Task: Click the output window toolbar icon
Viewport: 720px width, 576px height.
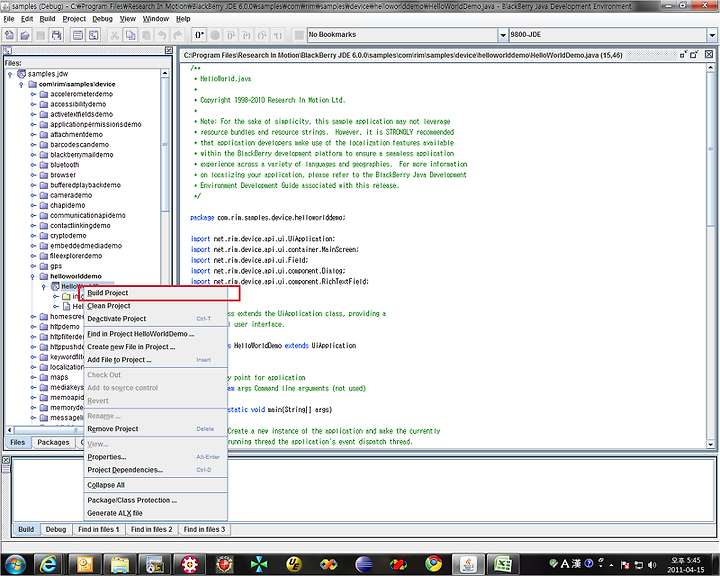Action: (78, 35)
